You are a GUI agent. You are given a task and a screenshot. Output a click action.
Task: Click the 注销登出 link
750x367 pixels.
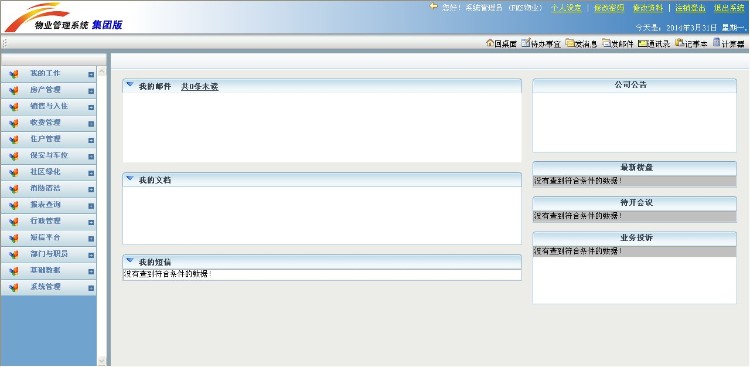click(x=690, y=8)
